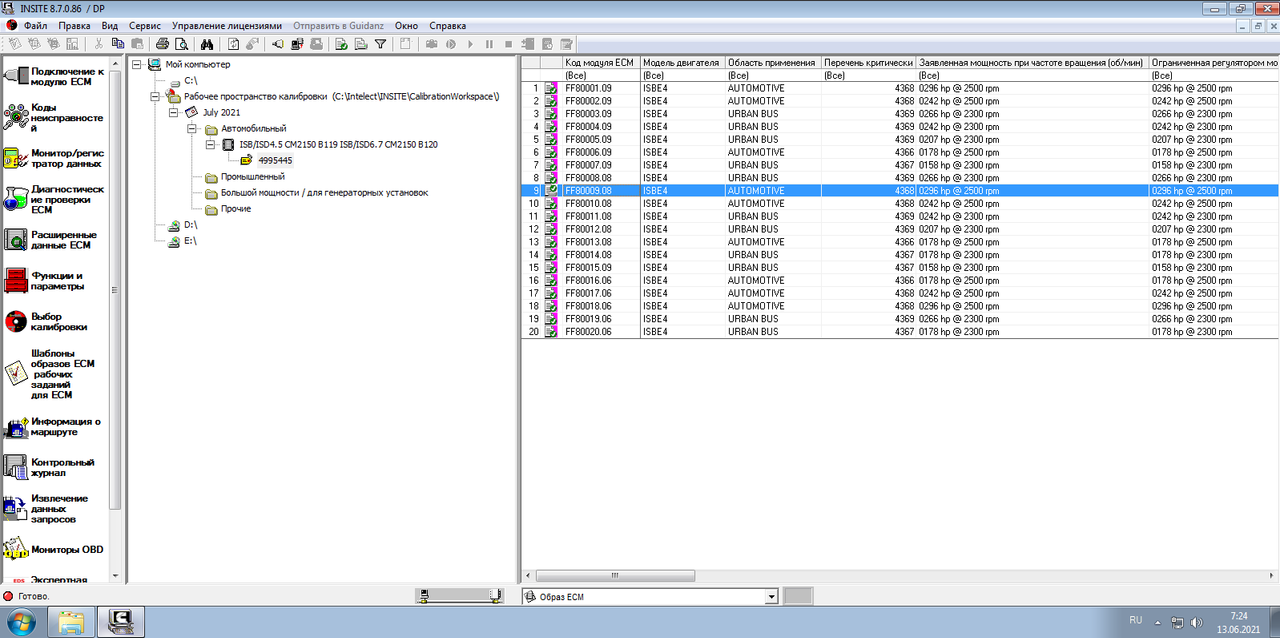
Task: Click the Pause toolbar button
Action: 489,44
